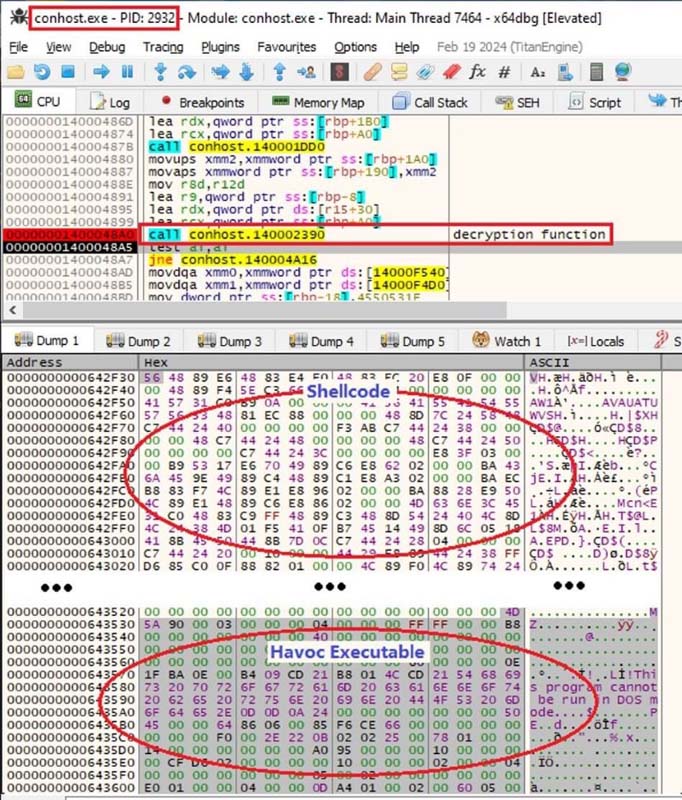Open the calculator tool
The width and height of the screenshot is (682, 800).
tap(596, 72)
